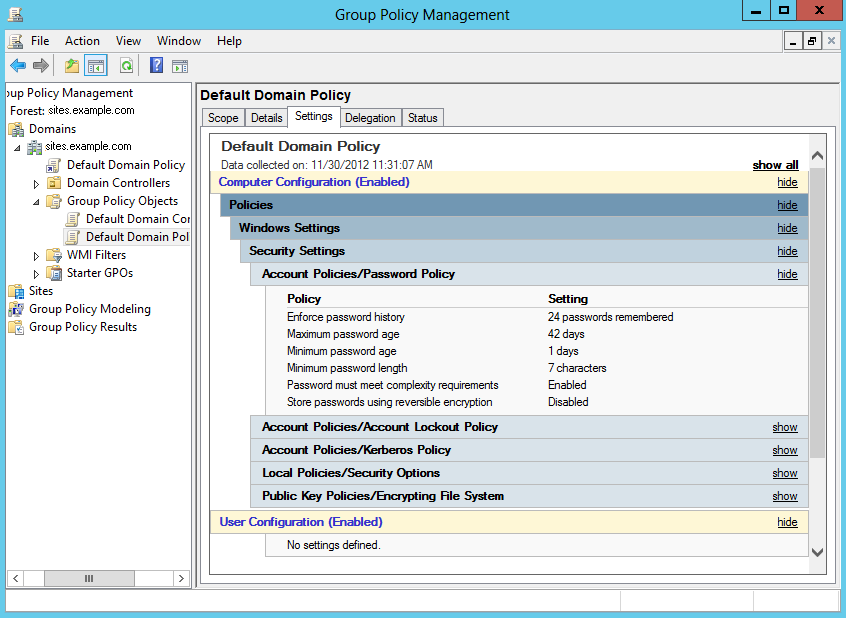Hide the Computer Configuration section
846x618 pixels.
[x=787, y=182]
